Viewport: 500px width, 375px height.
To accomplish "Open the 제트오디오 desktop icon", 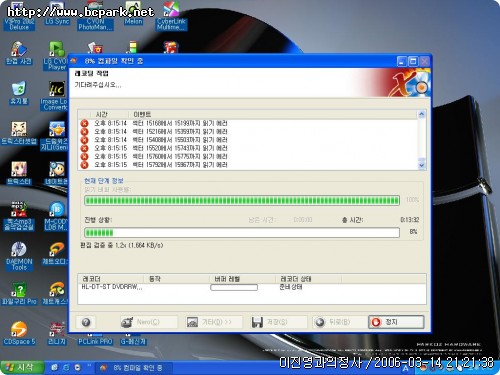I will 55,253.
